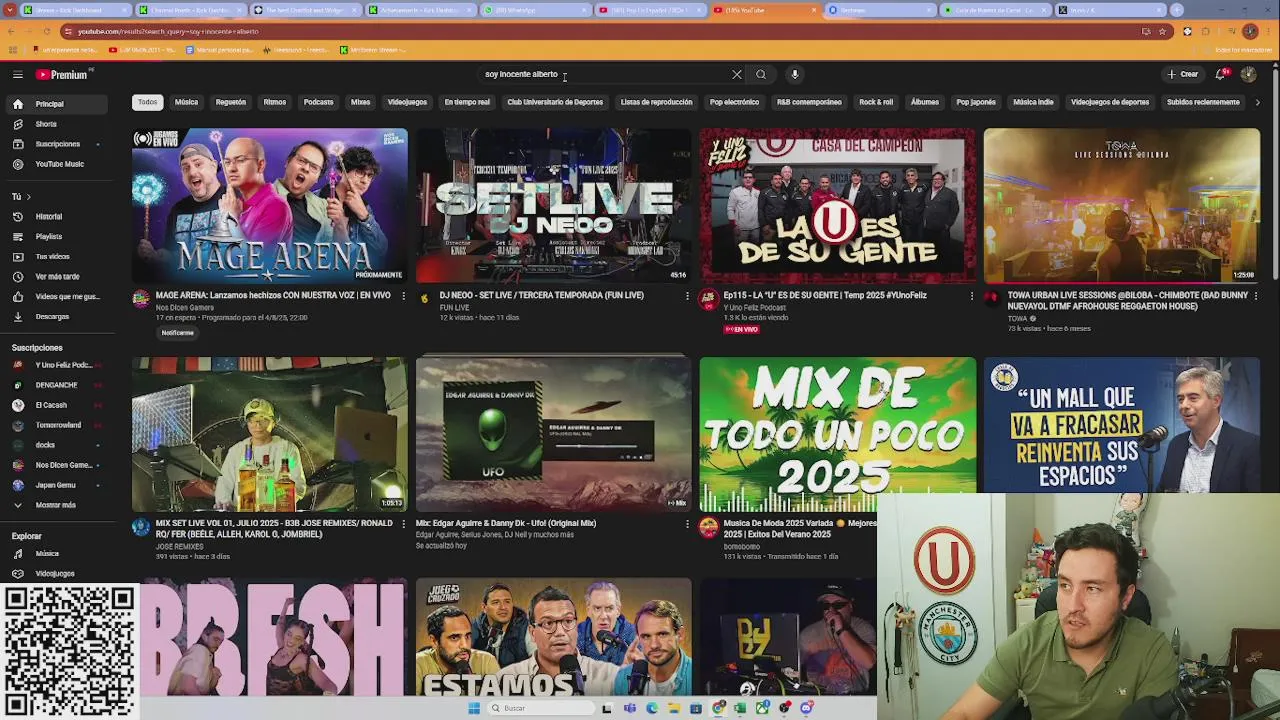Open options menu for DJ NEOO video
Image resolution: width=1280 pixels, height=720 pixels.
687,296
